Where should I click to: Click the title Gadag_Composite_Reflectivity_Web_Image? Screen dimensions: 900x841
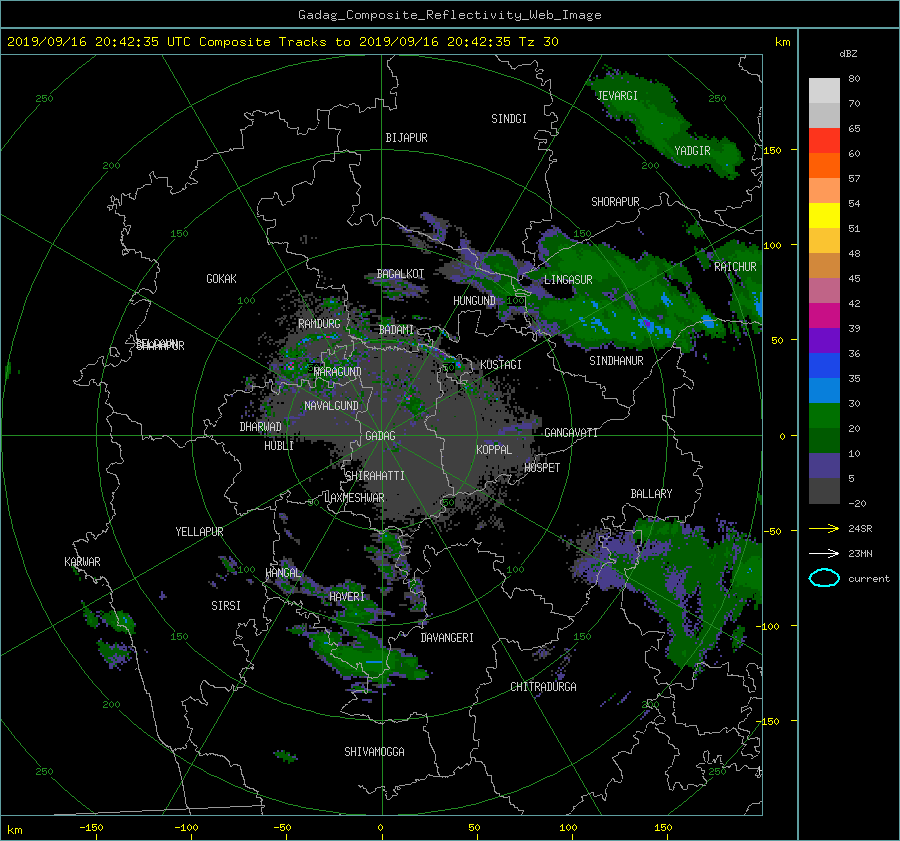(x=449, y=15)
